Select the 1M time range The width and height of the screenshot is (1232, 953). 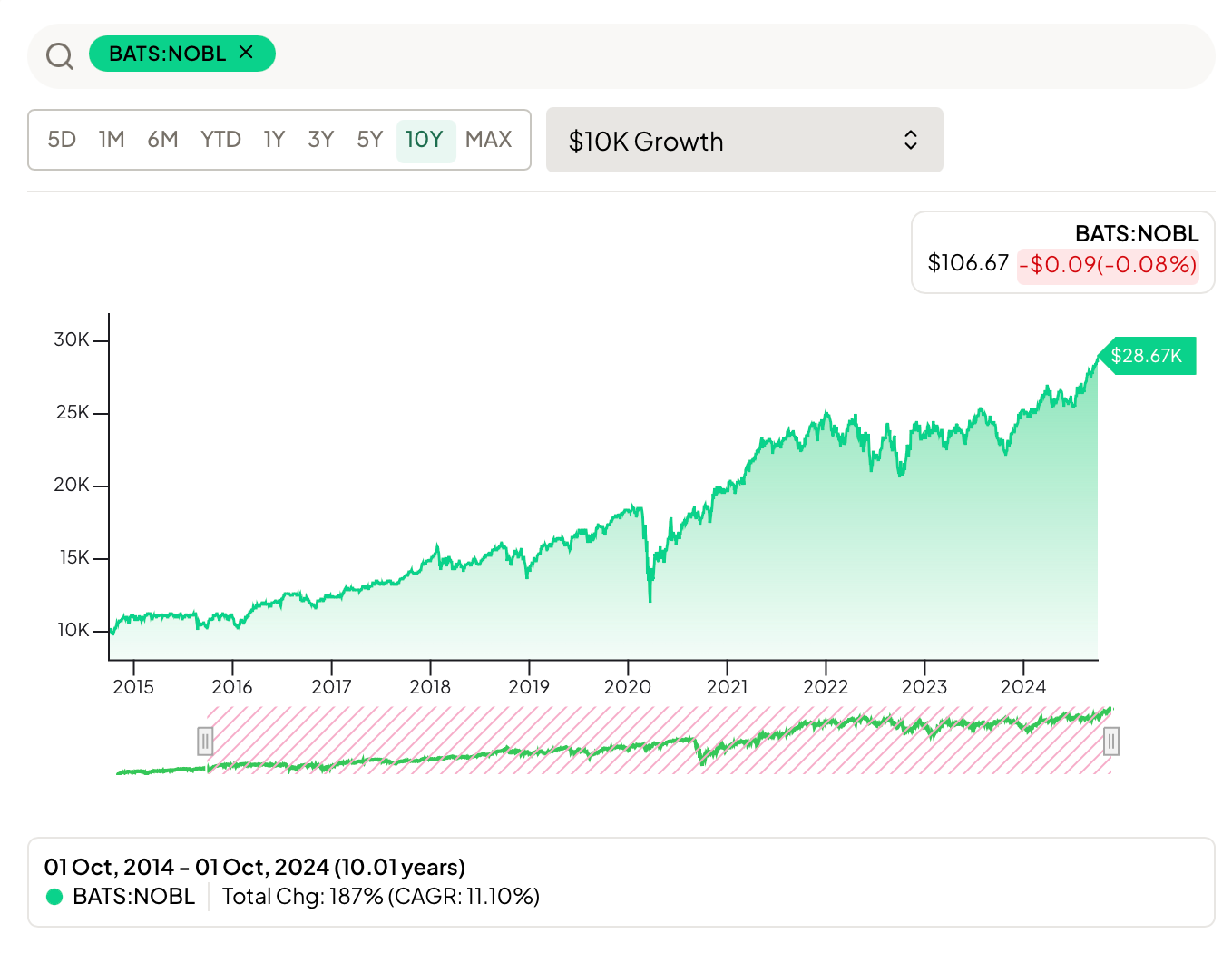pyautogui.click(x=112, y=140)
